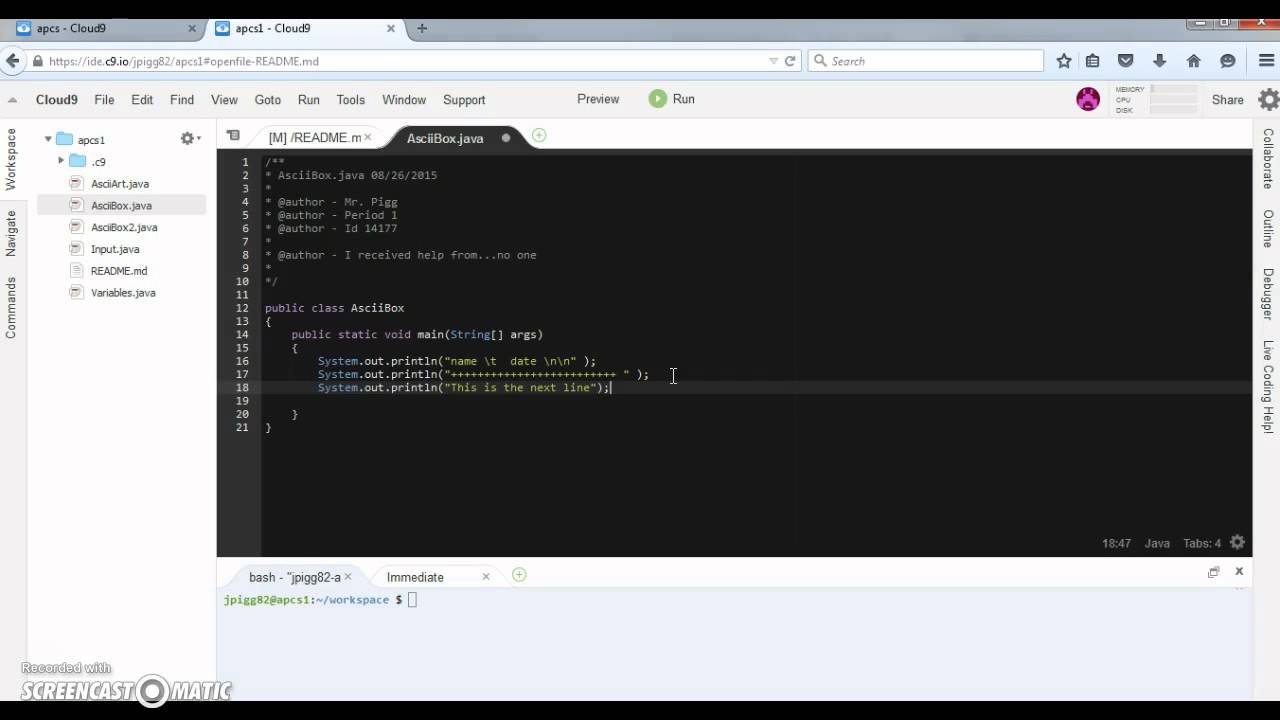The width and height of the screenshot is (1280, 720).
Task: Click the green Run button
Action: (x=672, y=99)
